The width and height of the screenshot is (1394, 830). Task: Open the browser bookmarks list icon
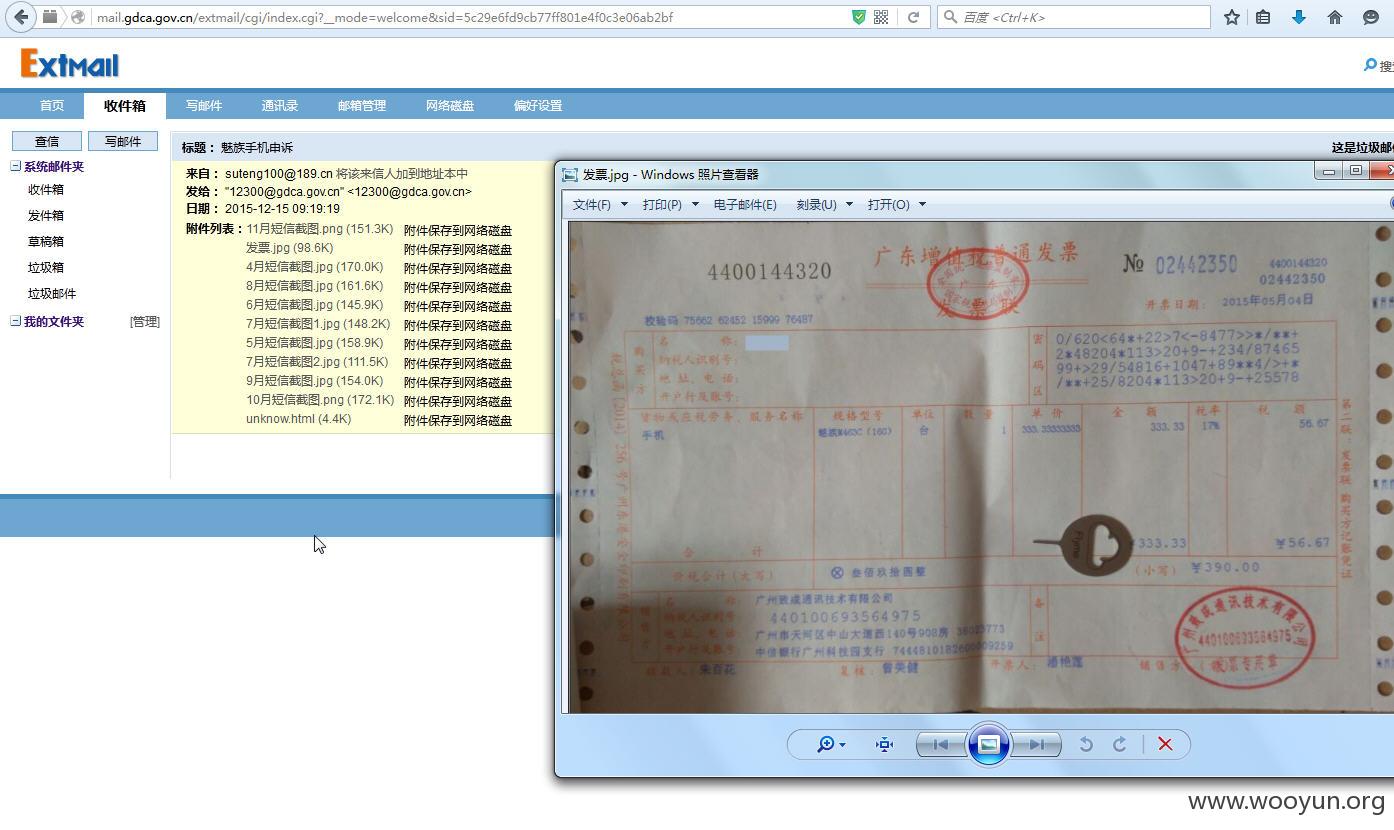1263,17
